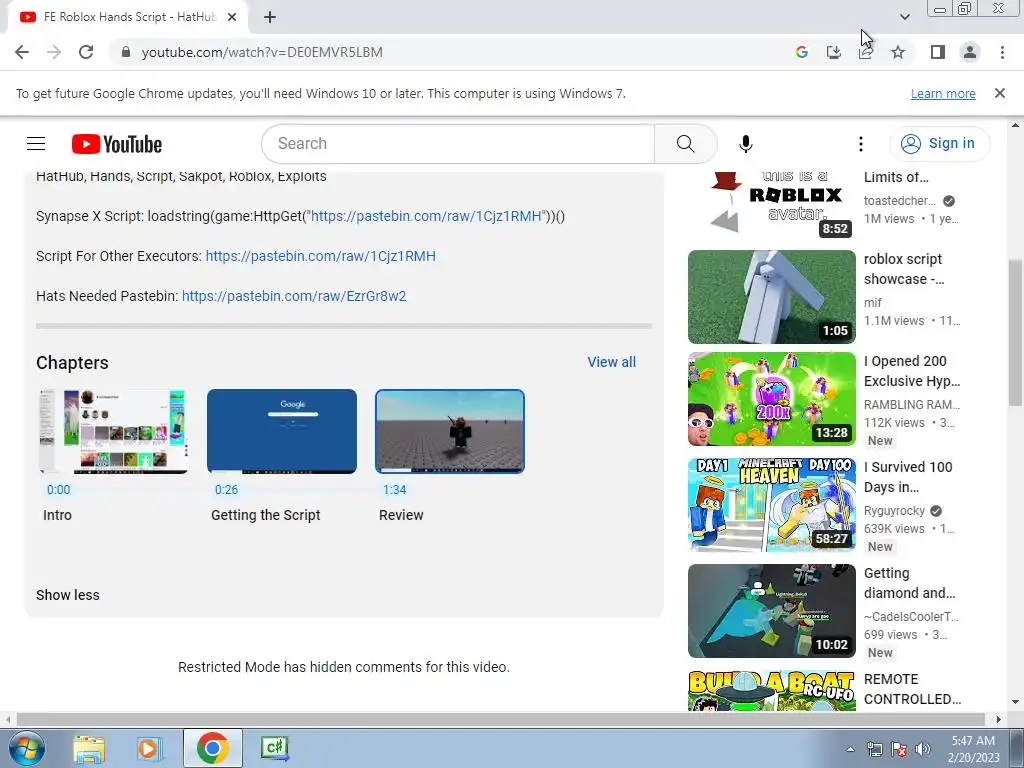Switch to Chrome taskbar icon
Screen dimensions: 1024x768
click(212, 748)
